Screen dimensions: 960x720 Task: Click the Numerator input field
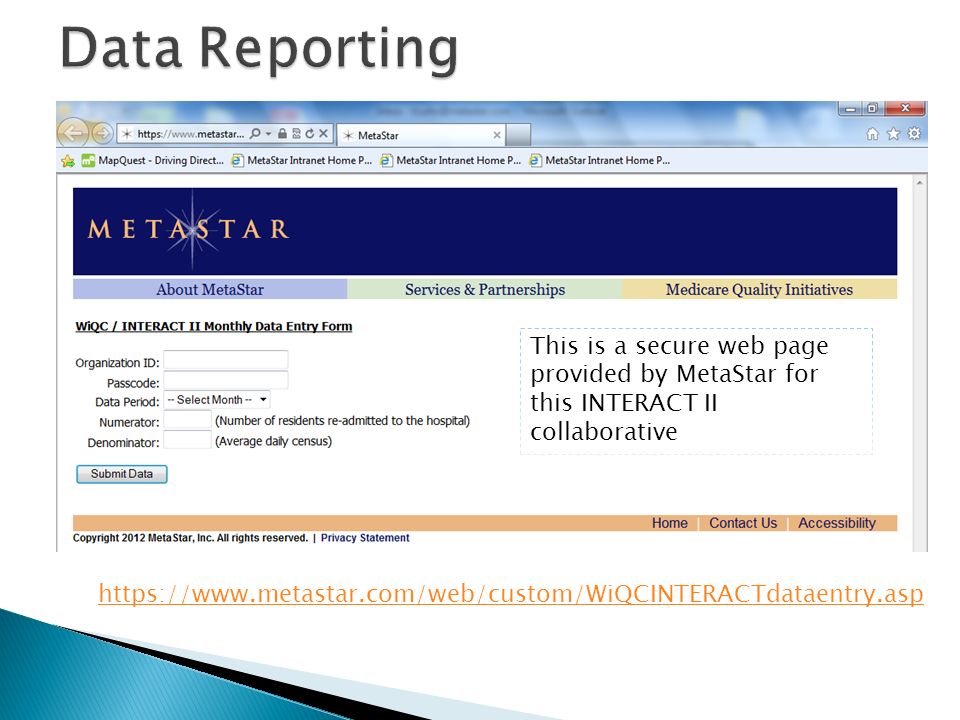tap(187, 419)
